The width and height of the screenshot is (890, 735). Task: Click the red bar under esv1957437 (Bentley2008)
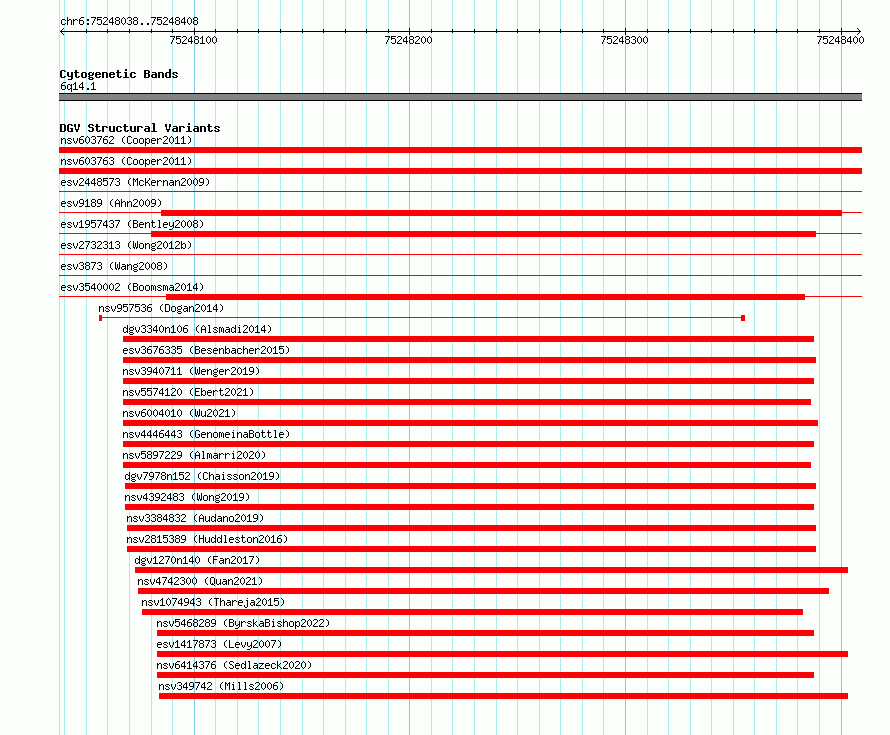pyautogui.click(x=484, y=234)
